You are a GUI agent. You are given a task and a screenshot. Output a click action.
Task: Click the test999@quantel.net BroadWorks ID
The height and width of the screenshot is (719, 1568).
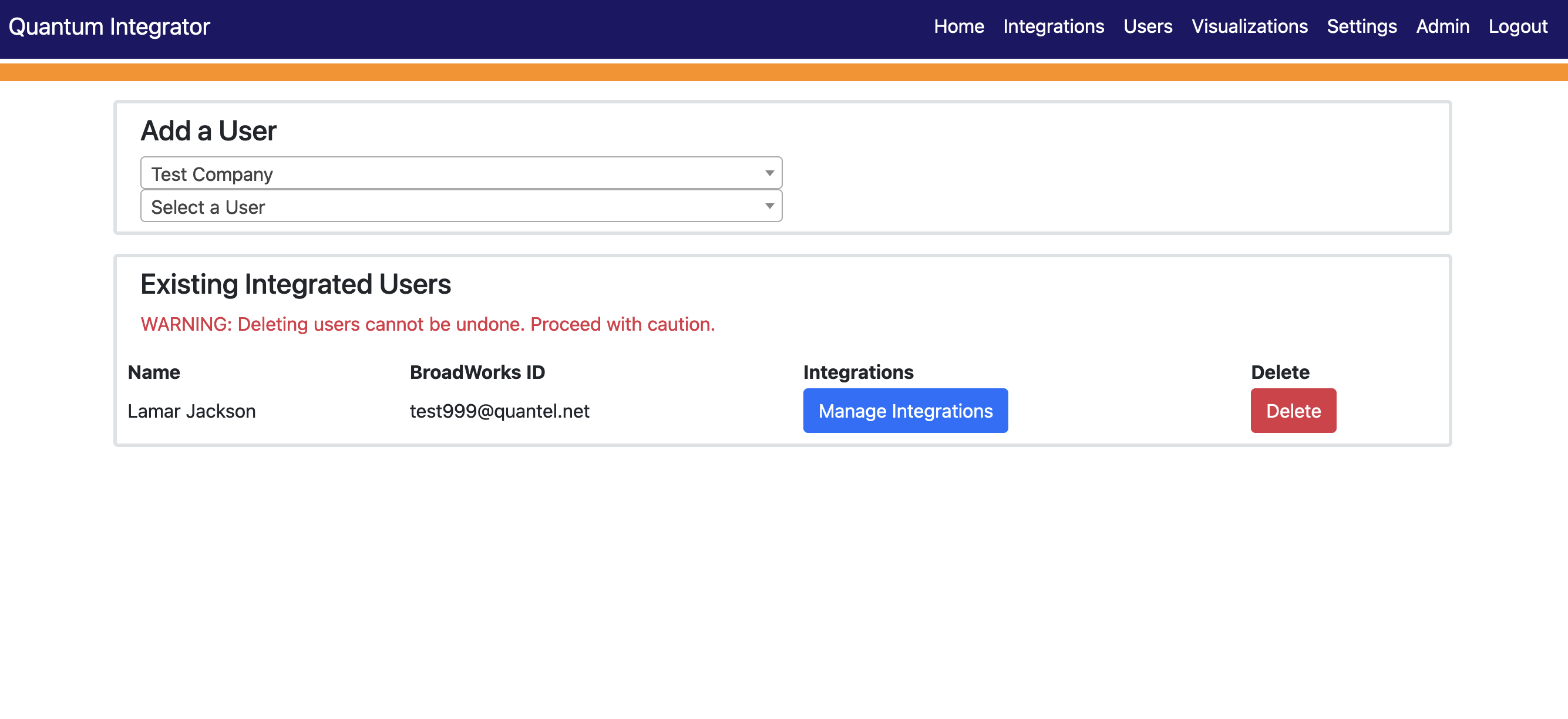coord(499,412)
